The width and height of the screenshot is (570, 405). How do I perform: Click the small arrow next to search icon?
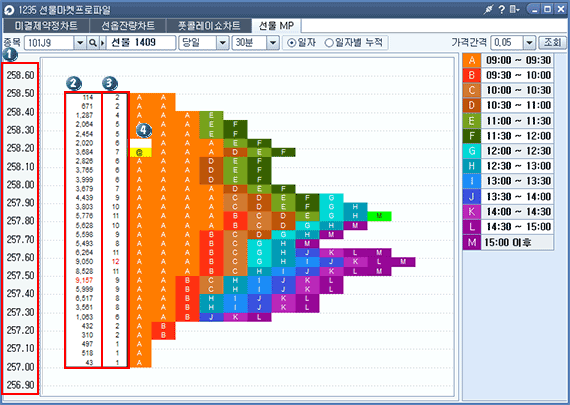pyautogui.click(x=102, y=43)
